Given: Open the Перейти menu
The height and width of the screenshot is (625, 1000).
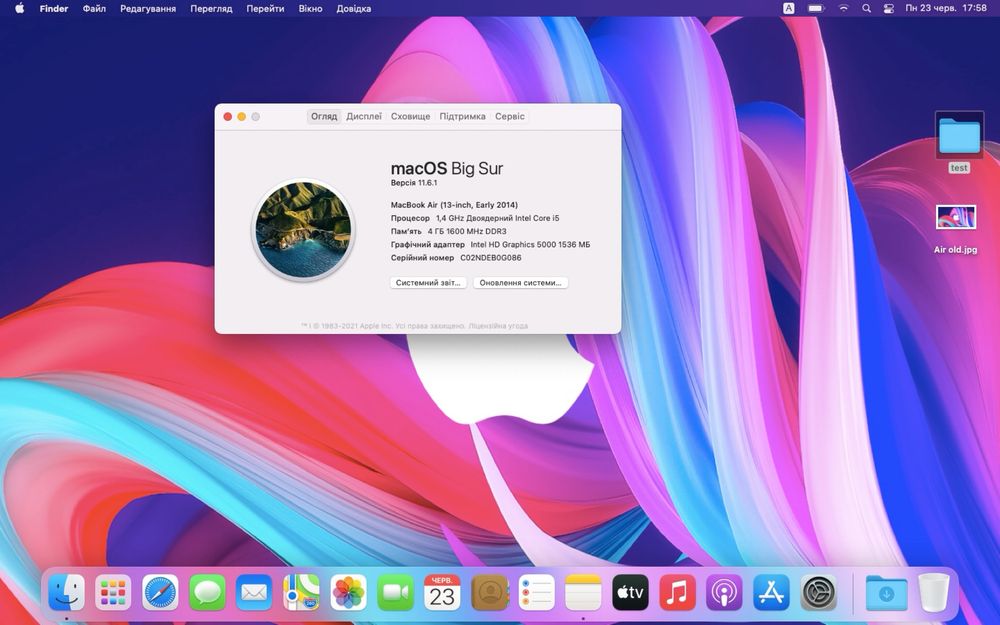Looking at the screenshot, I should pos(265,8).
